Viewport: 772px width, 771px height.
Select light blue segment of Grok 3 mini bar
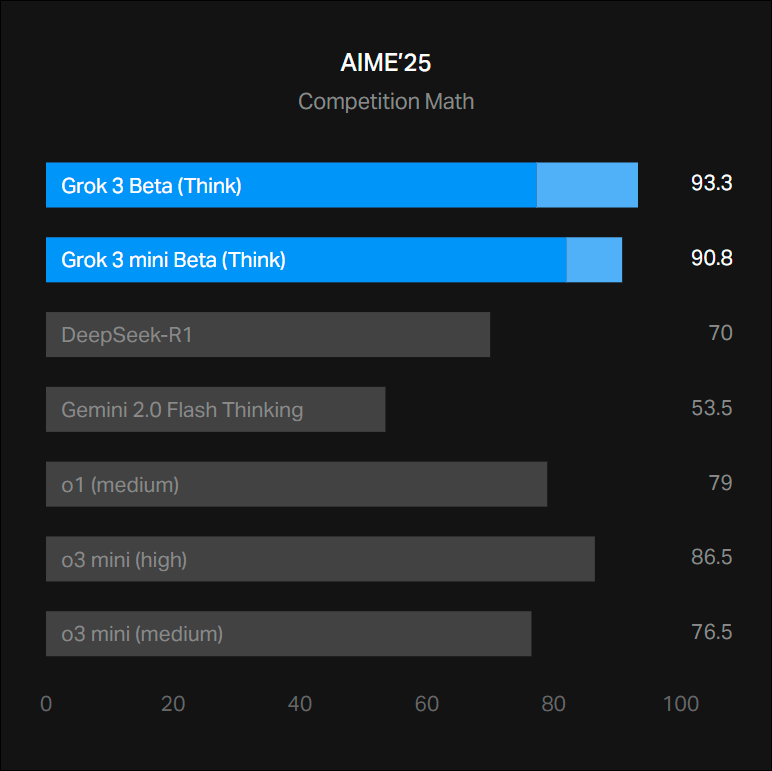[x=594, y=260]
